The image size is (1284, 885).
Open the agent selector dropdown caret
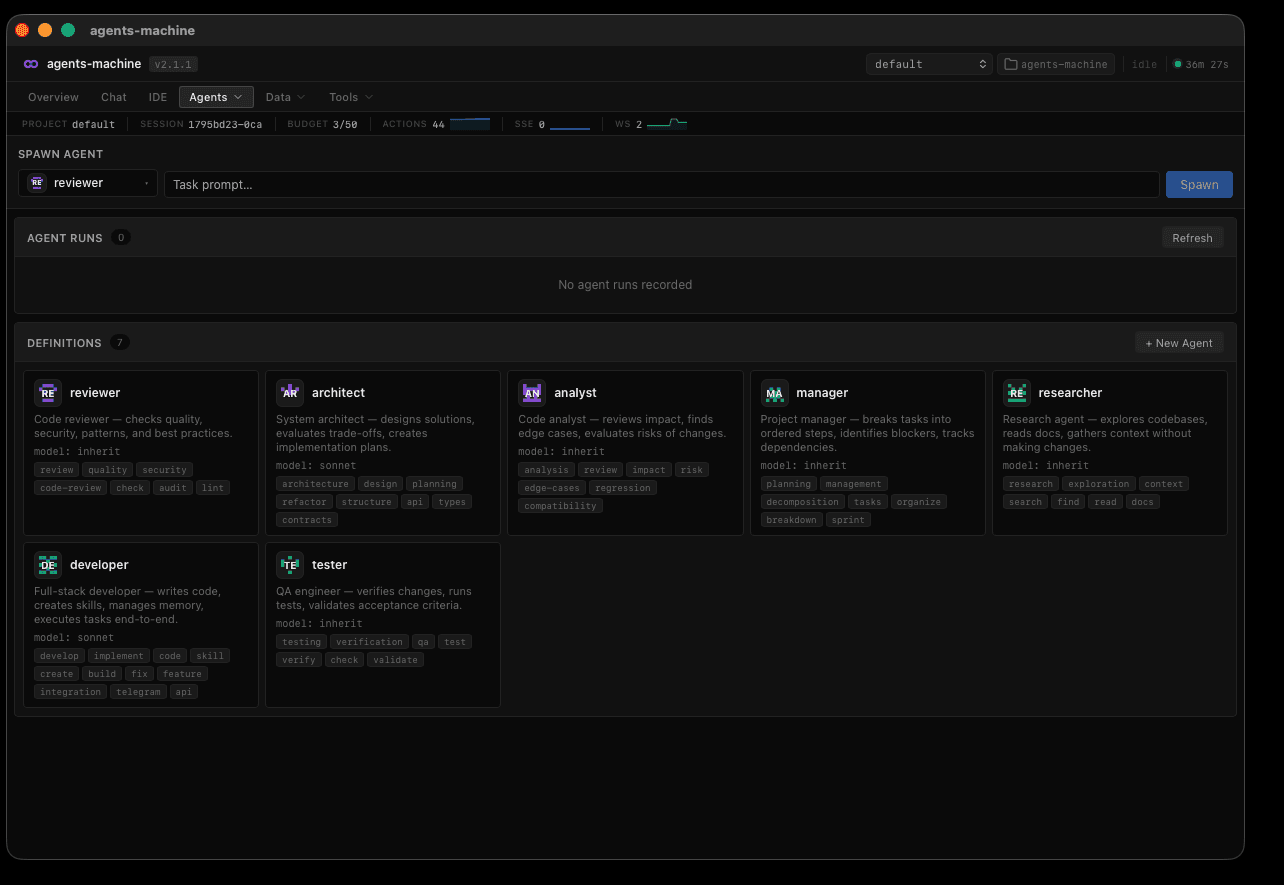click(146, 183)
